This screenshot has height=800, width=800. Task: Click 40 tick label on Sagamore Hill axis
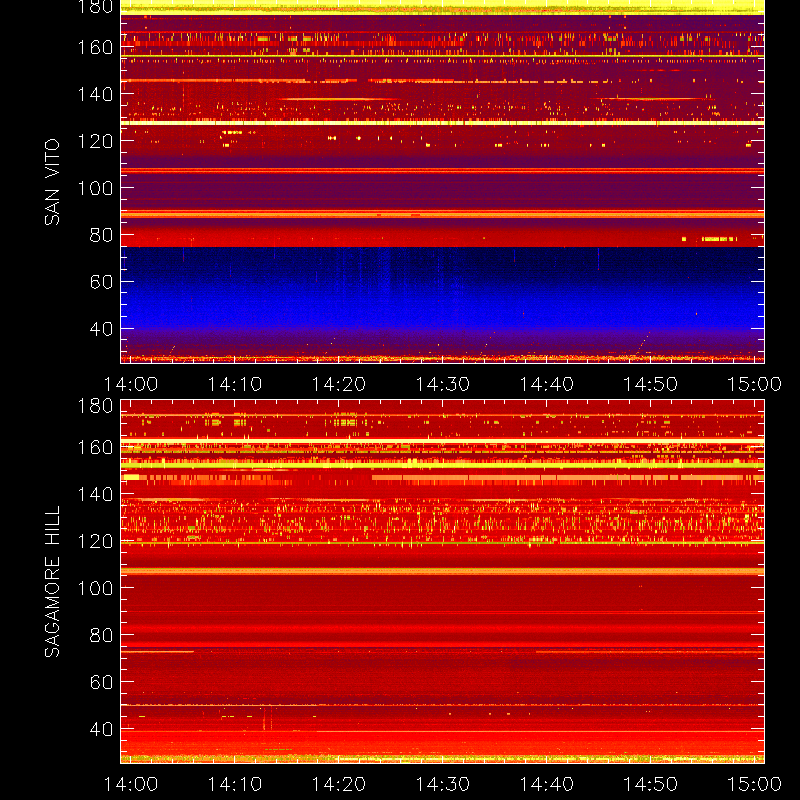point(102,729)
